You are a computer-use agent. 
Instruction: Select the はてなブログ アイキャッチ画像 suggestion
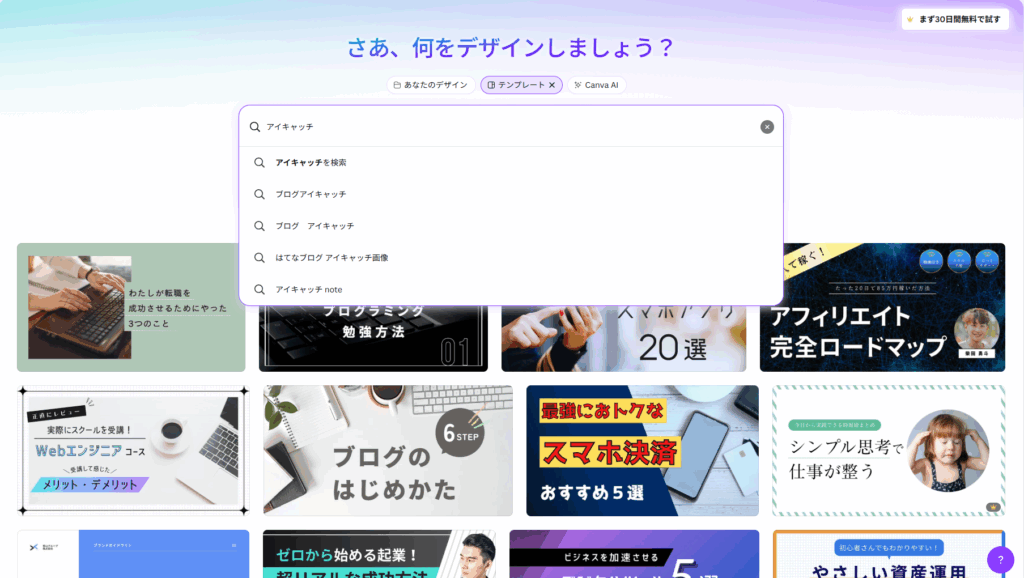[x=331, y=257]
